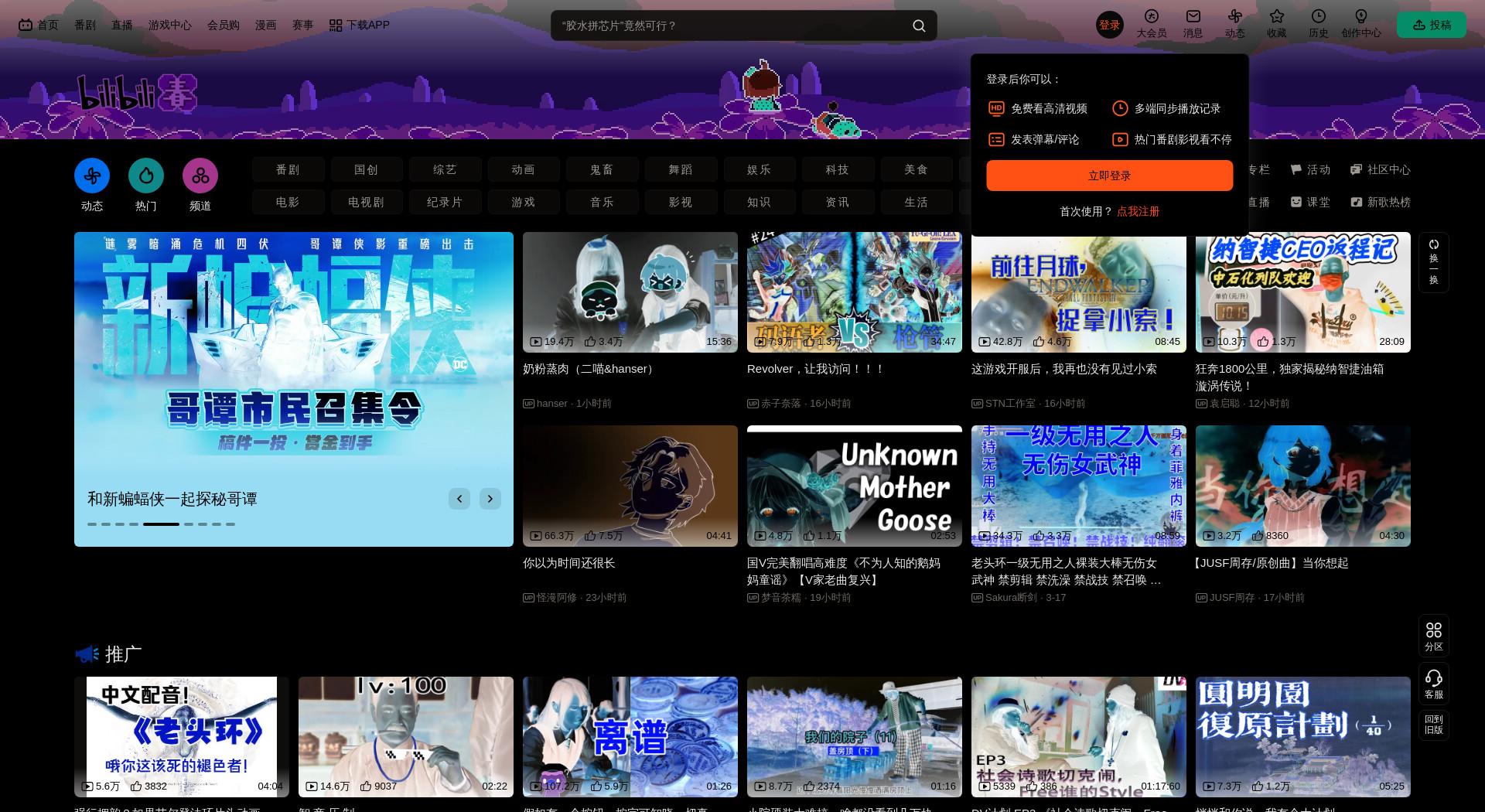This screenshot has width=1485, height=812.
Task: Click the 投稿 upload button
Action: coord(1432,25)
